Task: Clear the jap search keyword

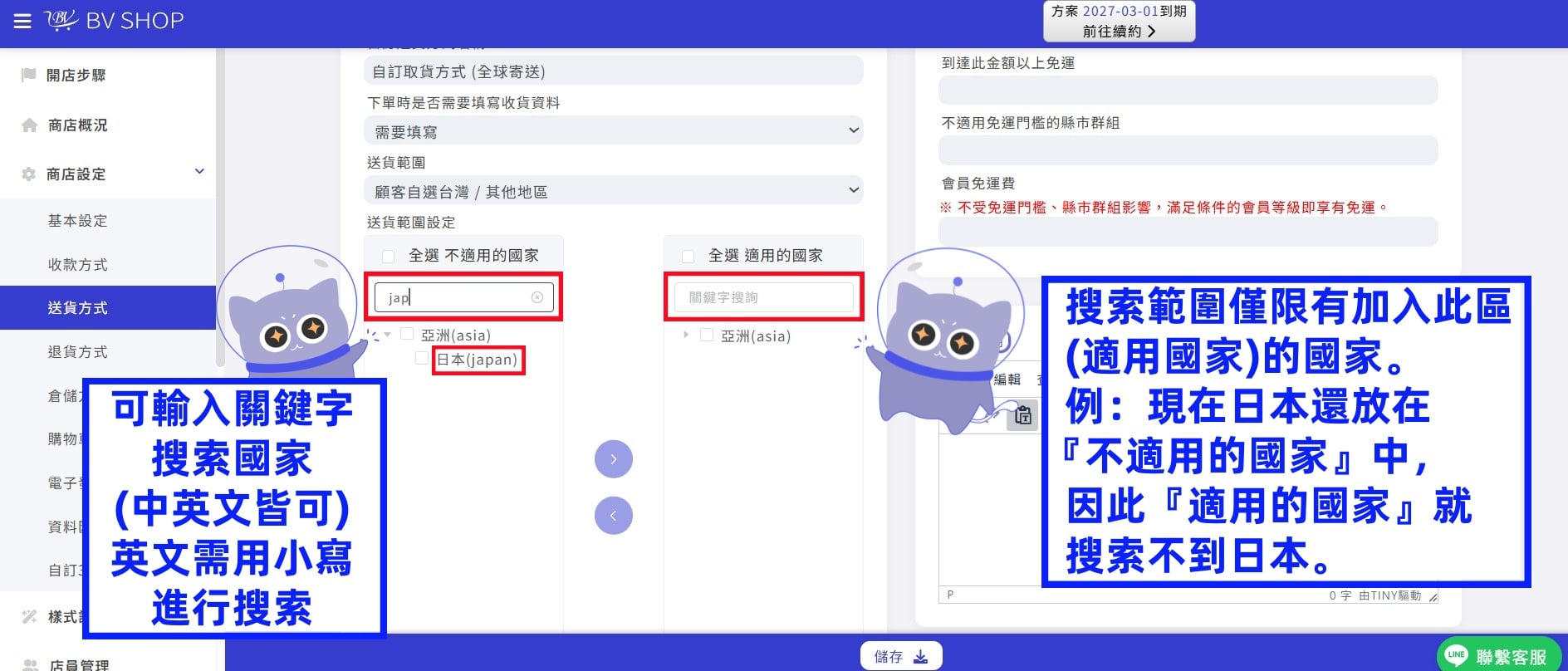Action: [x=537, y=297]
